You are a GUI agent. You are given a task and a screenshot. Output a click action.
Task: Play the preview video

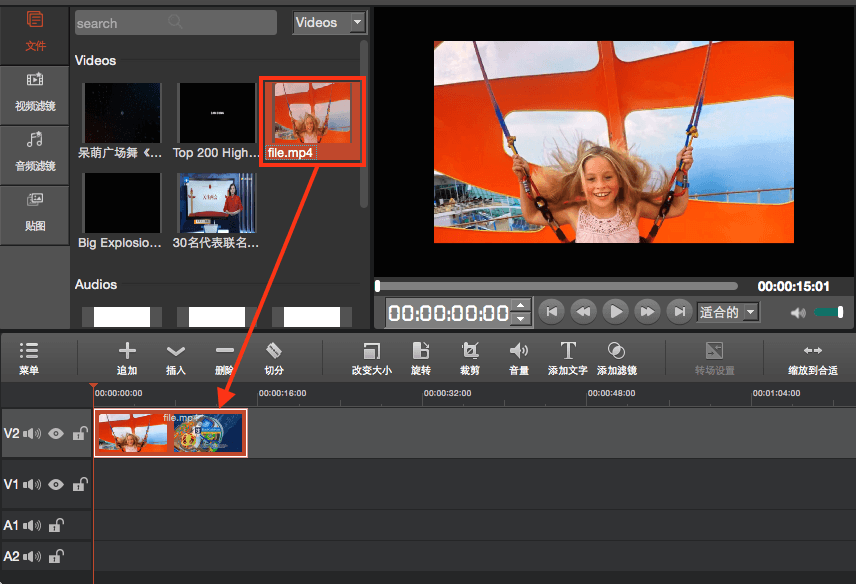(x=615, y=312)
